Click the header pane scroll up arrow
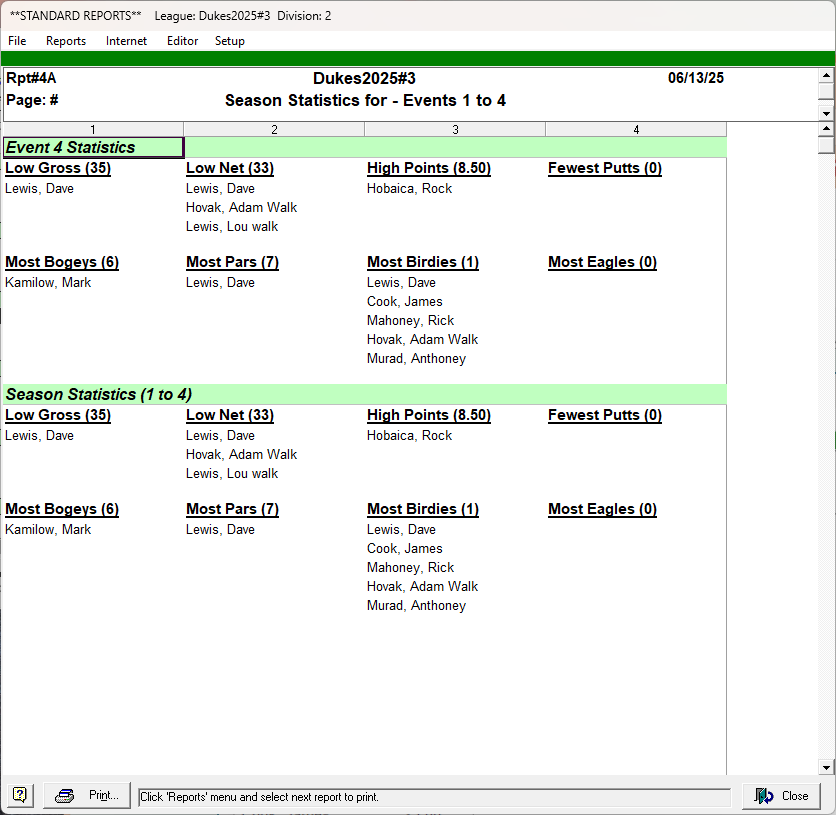 [x=826, y=76]
